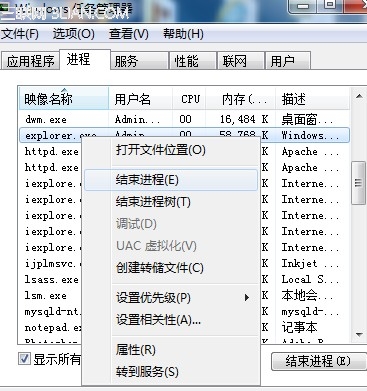Click the scrollbar up arrow
Image resolution: width=367 pixels, height=391 pixels.
[359, 97]
